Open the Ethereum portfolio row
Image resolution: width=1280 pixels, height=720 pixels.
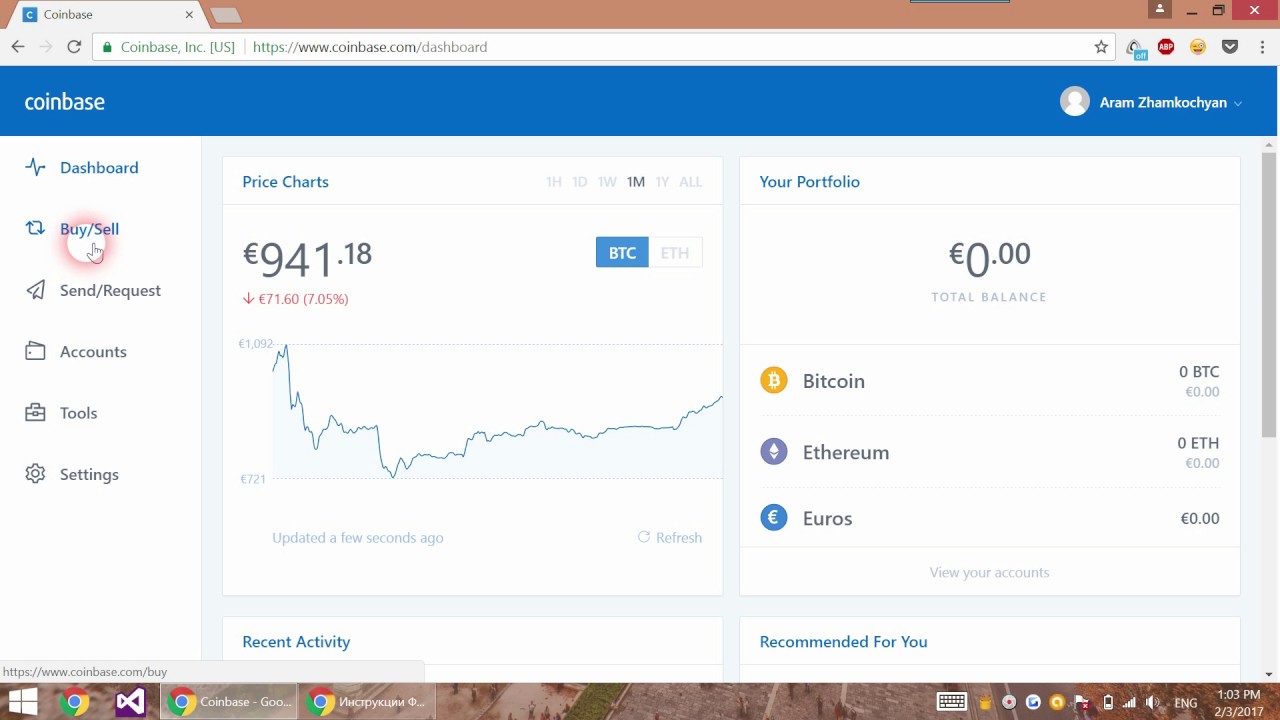click(990, 452)
